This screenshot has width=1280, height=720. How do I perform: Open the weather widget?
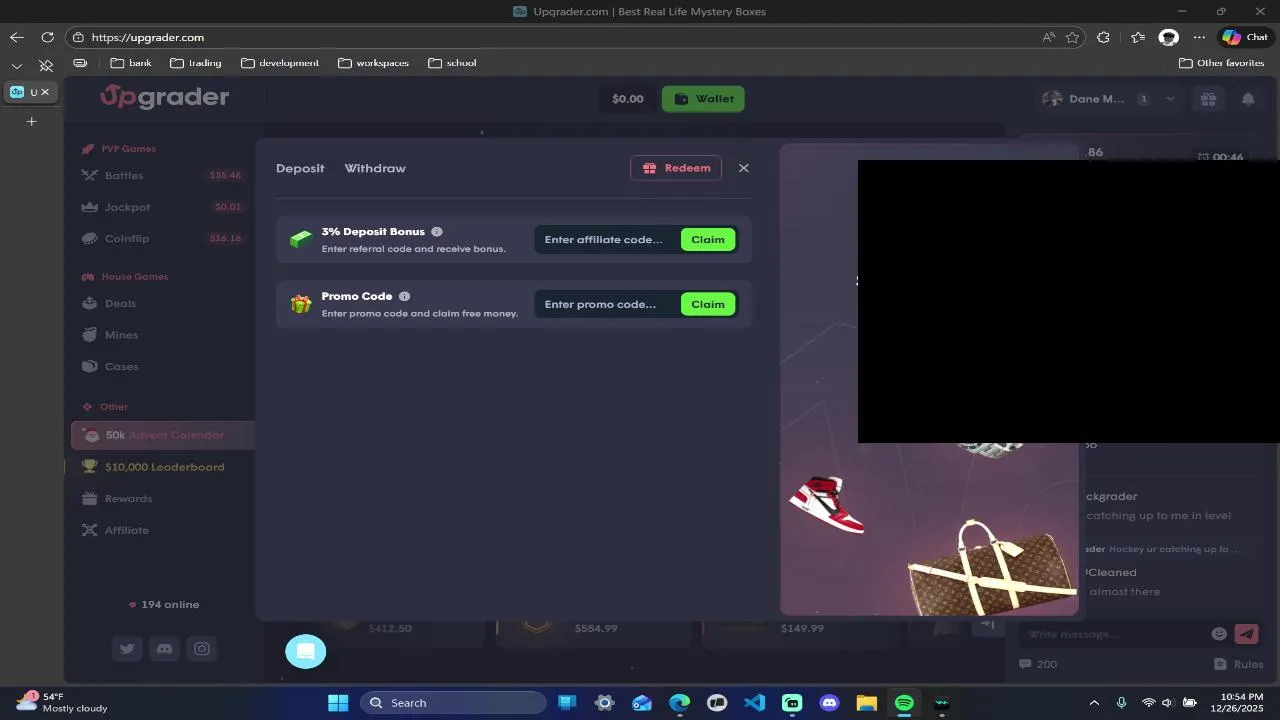click(x=62, y=702)
